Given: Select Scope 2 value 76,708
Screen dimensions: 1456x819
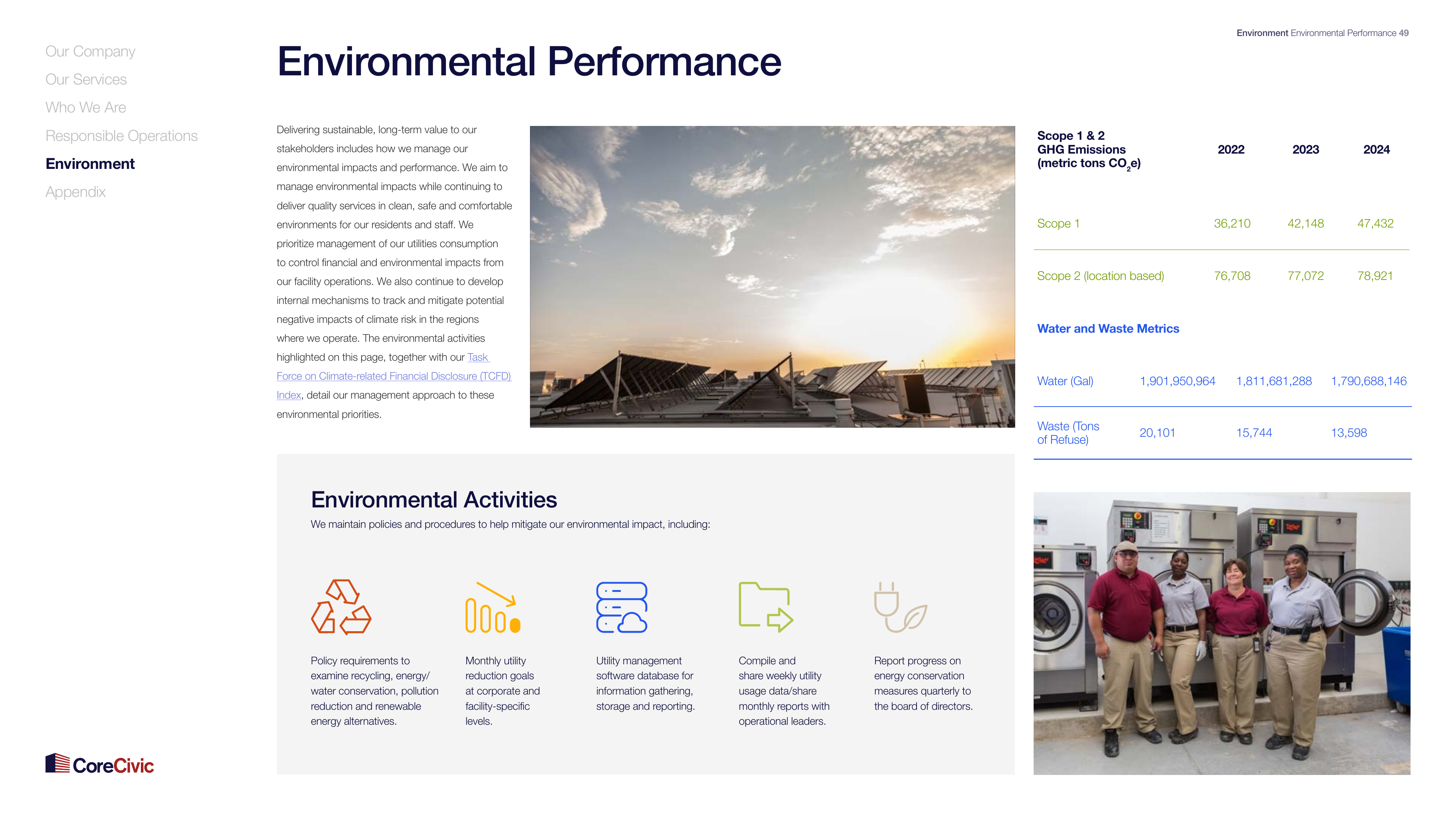Looking at the screenshot, I should pyautogui.click(x=1232, y=276).
